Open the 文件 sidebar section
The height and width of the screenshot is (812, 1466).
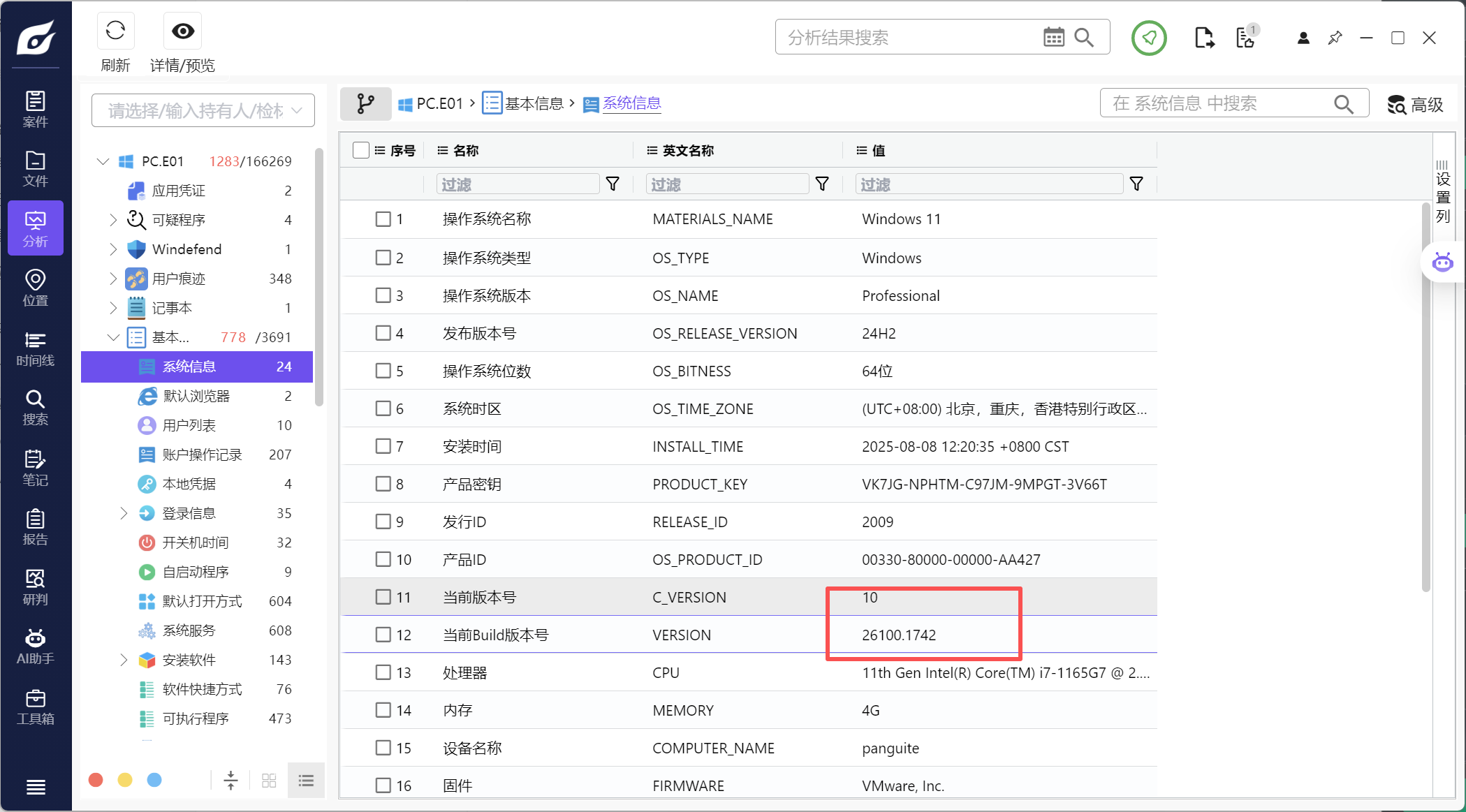tap(36, 168)
